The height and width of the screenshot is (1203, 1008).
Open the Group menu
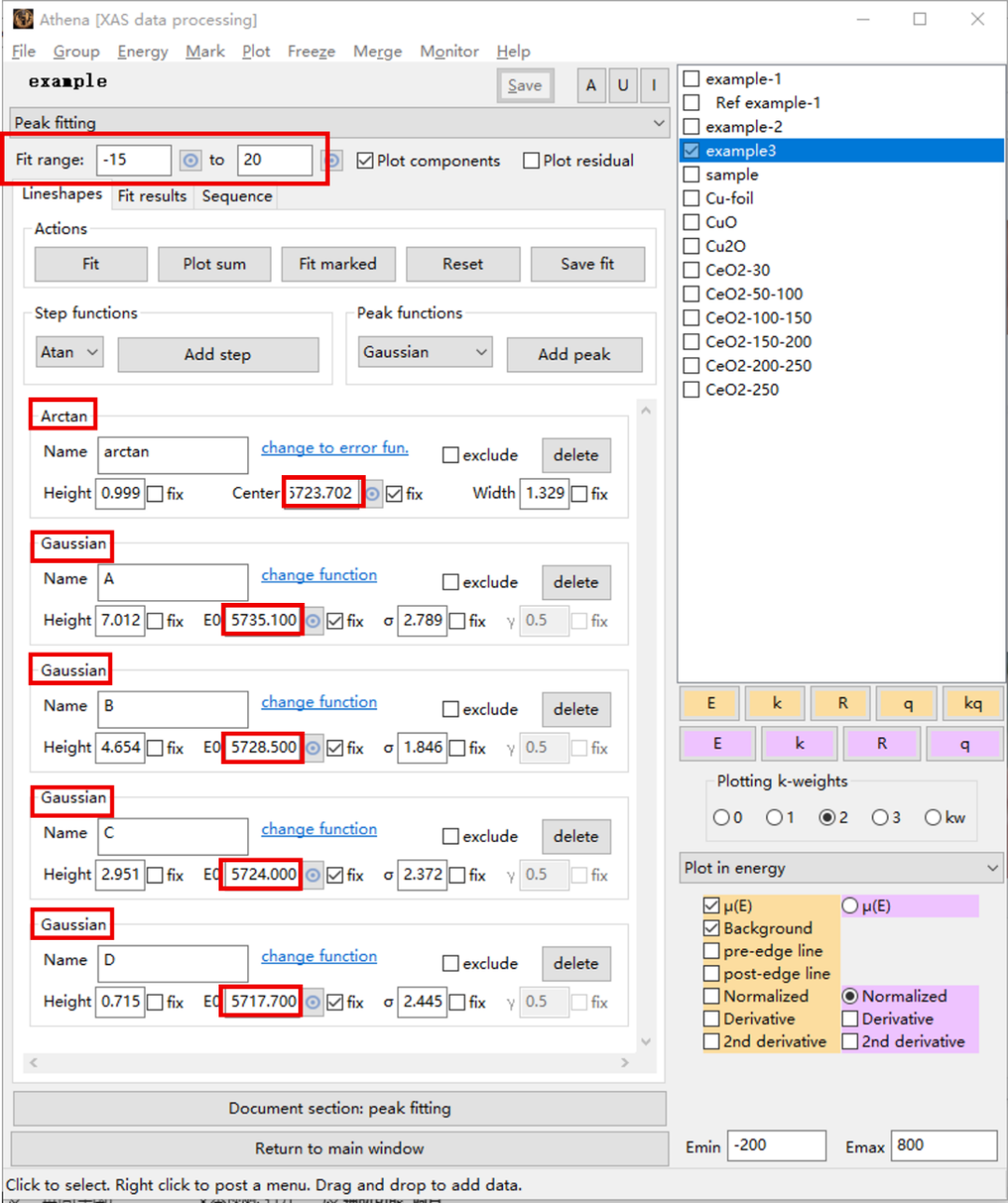click(x=77, y=51)
